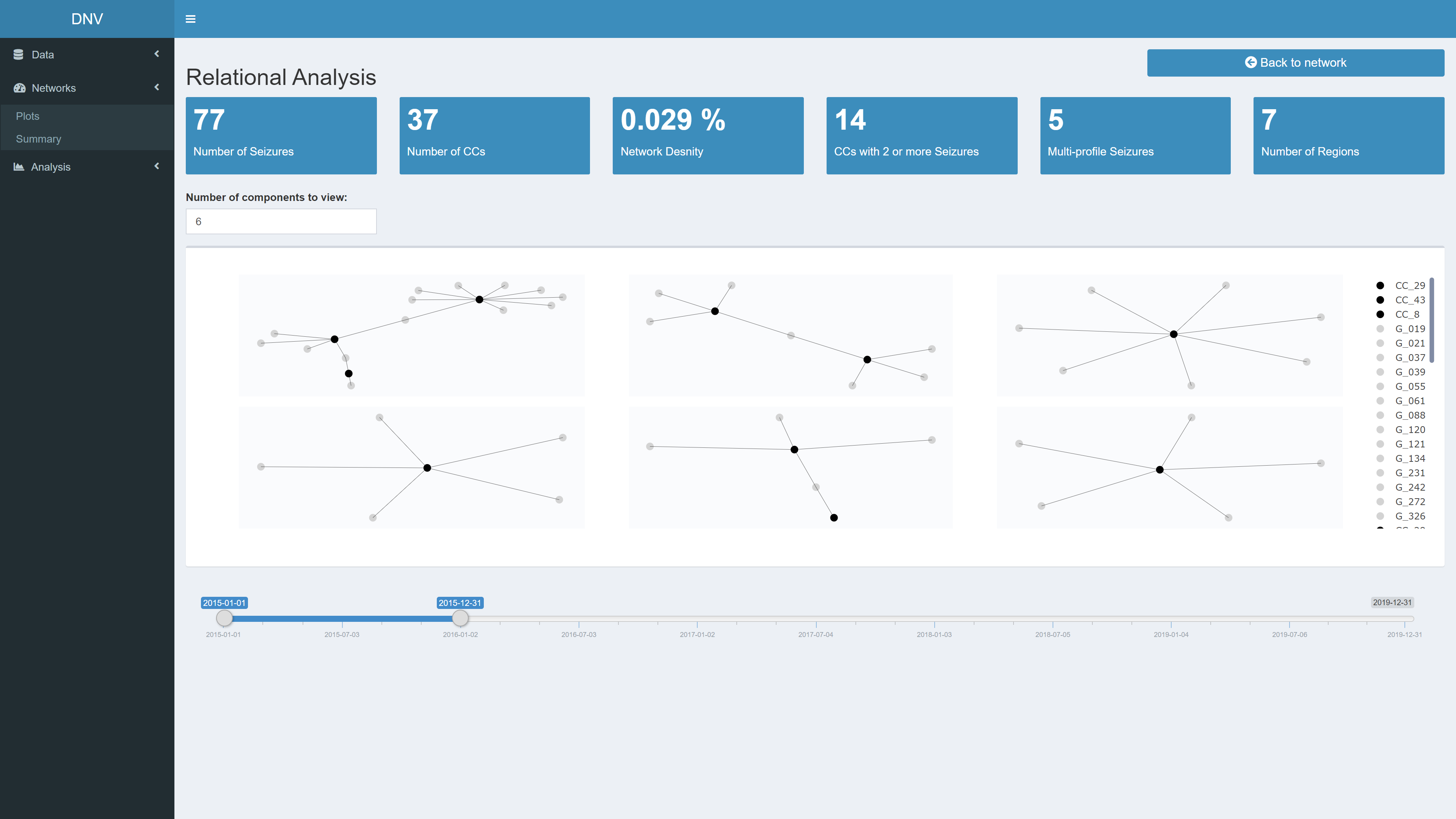Screen dimensions: 1456x819
Task: Hide the G_055 trace in legend
Action: [x=1410, y=387]
